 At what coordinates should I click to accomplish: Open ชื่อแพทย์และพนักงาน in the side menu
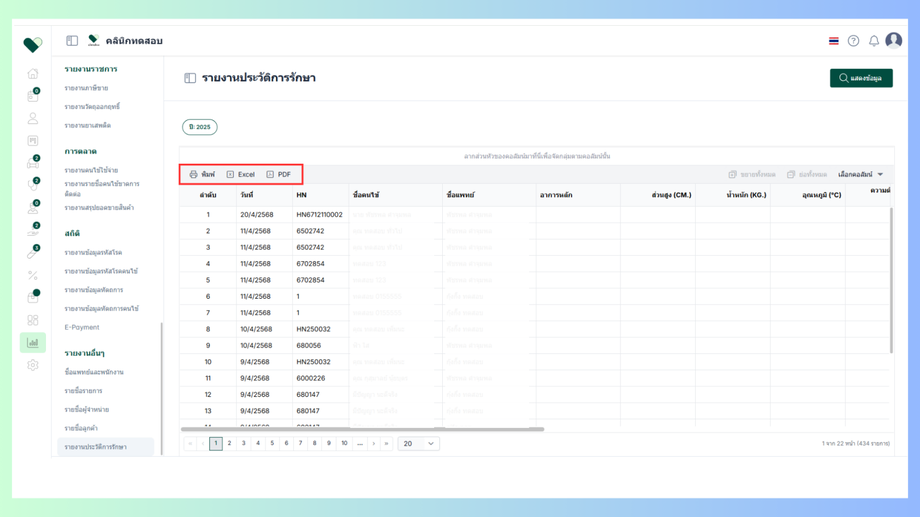pos(94,372)
